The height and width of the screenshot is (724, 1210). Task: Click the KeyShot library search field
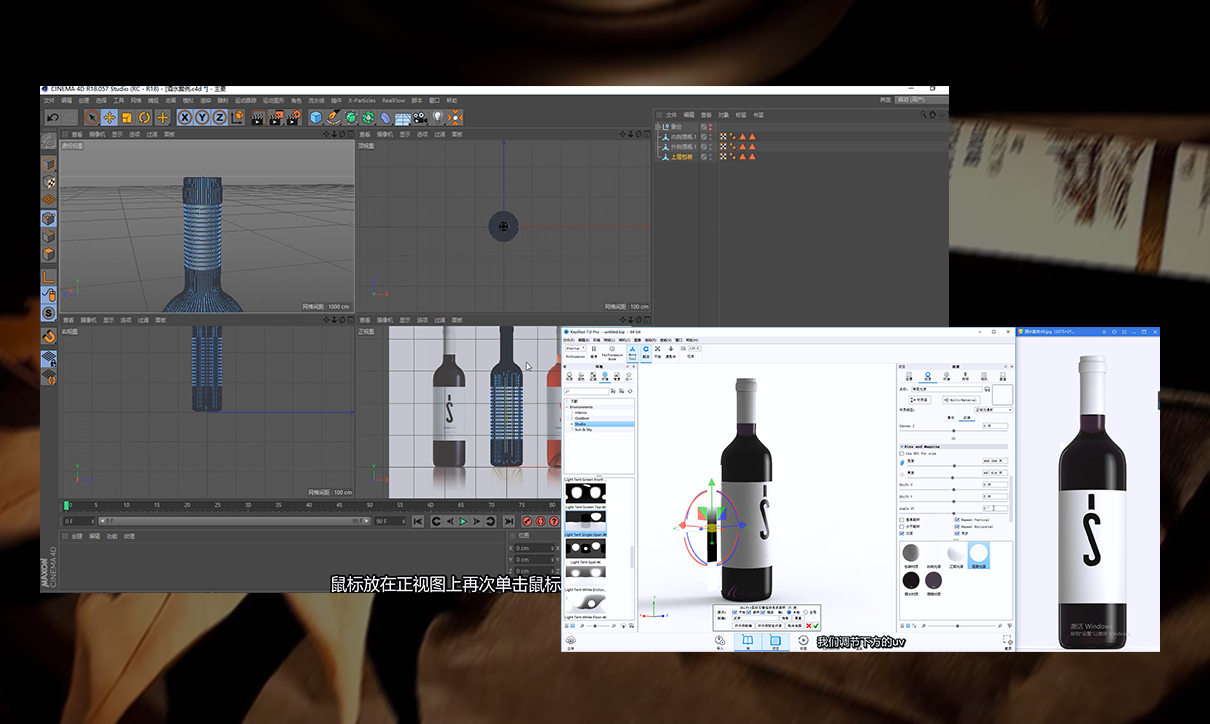tap(586, 391)
